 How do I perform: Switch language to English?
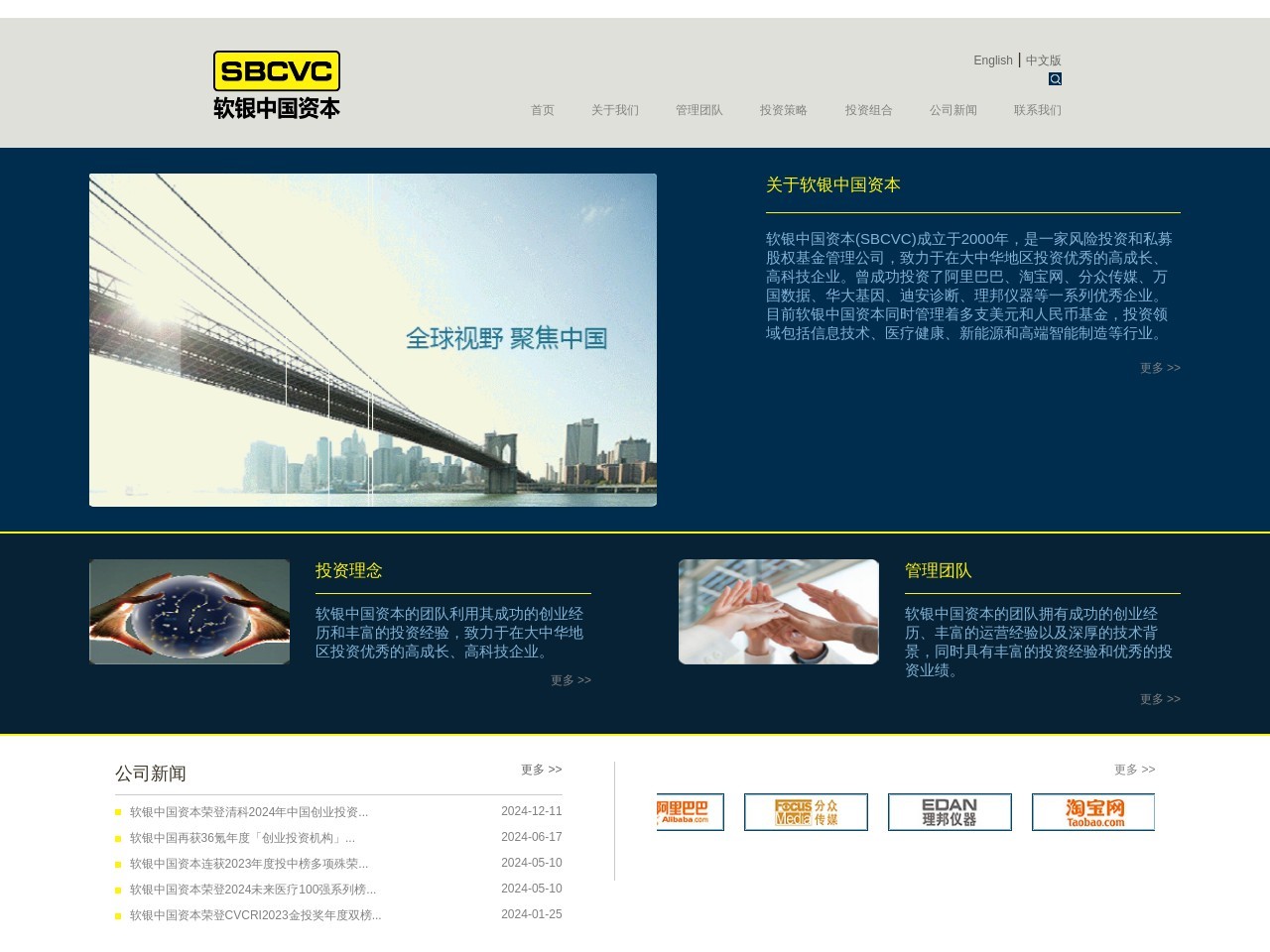coord(992,60)
